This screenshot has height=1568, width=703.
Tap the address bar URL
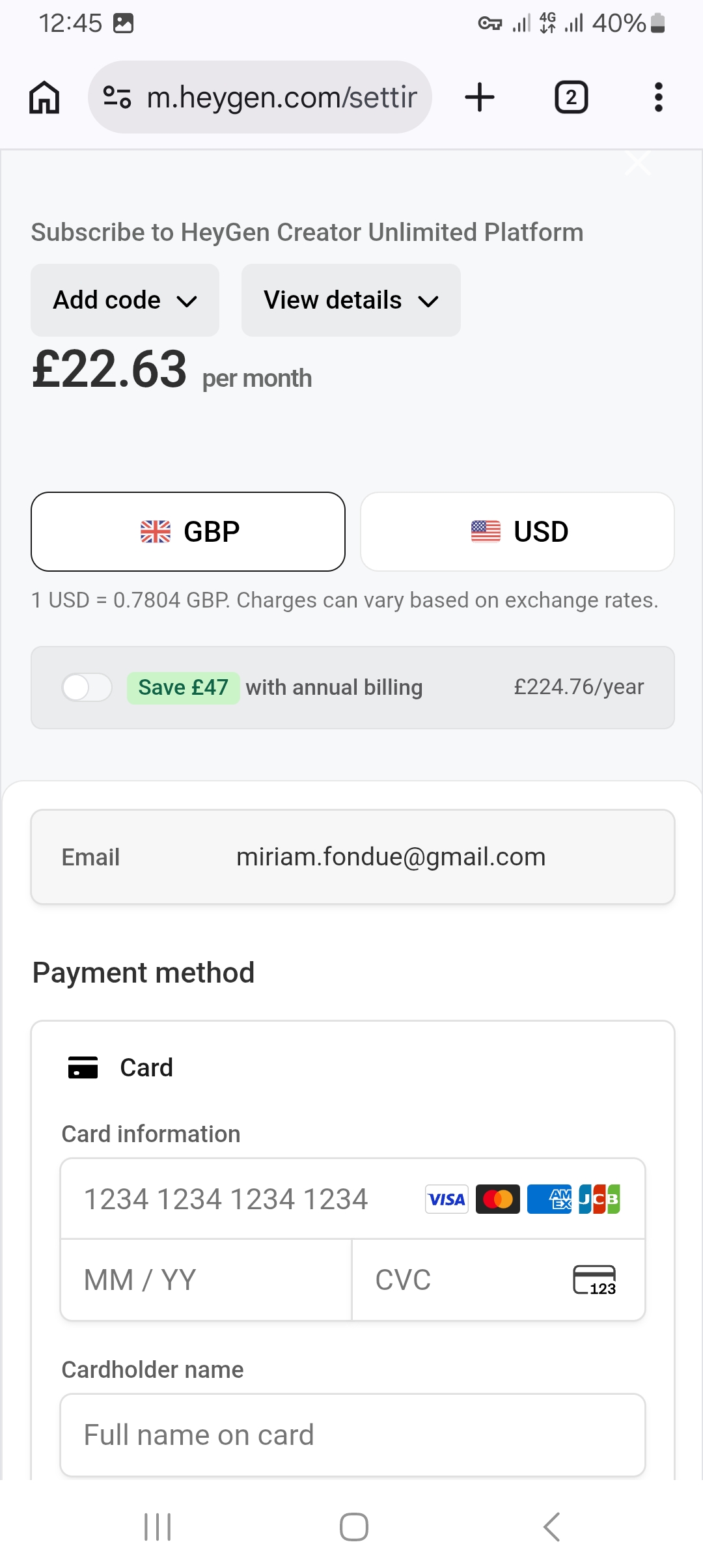click(x=281, y=98)
